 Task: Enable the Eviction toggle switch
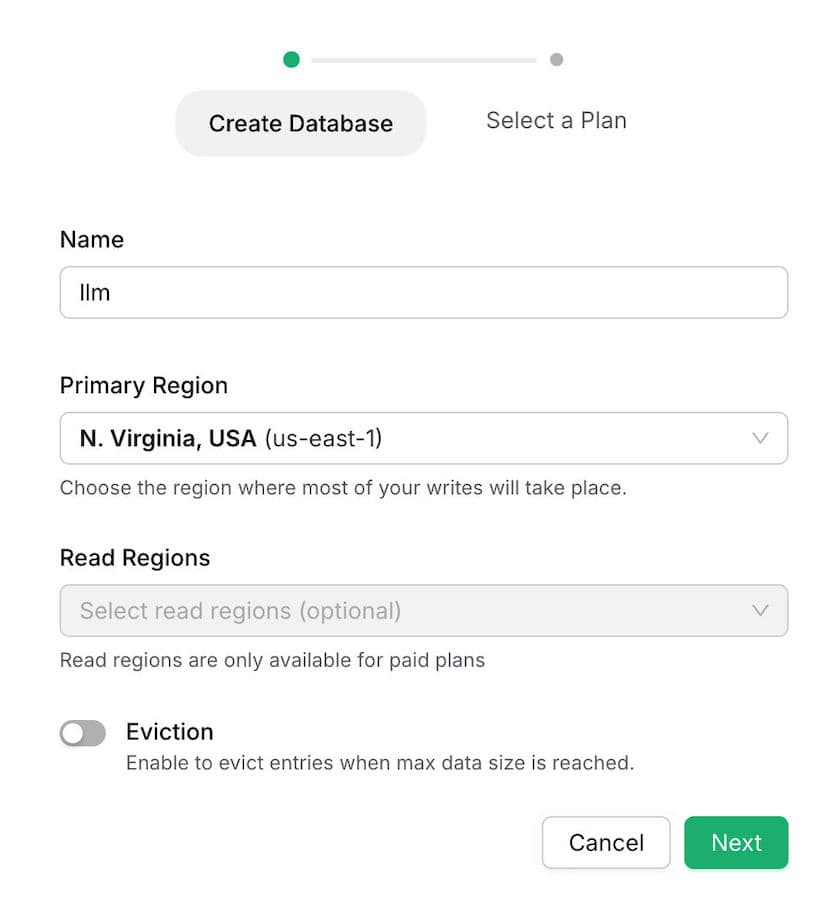coord(83,734)
